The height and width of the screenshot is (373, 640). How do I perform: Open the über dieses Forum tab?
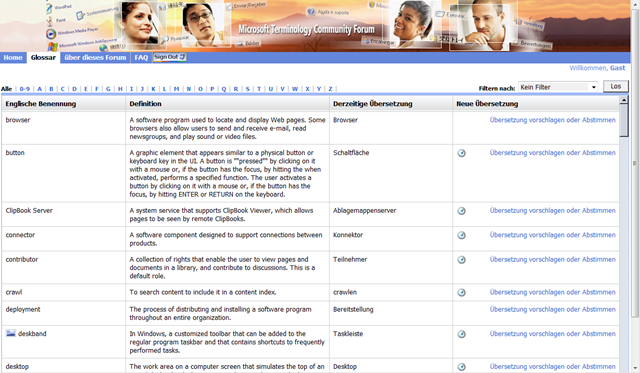[95, 58]
